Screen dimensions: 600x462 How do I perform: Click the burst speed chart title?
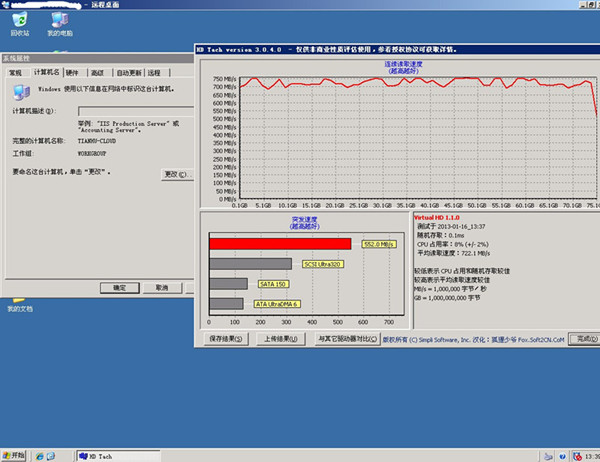click(305, 223)
